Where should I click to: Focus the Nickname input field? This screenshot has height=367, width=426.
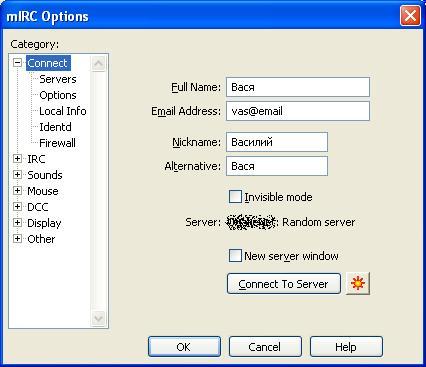(277, 142)
